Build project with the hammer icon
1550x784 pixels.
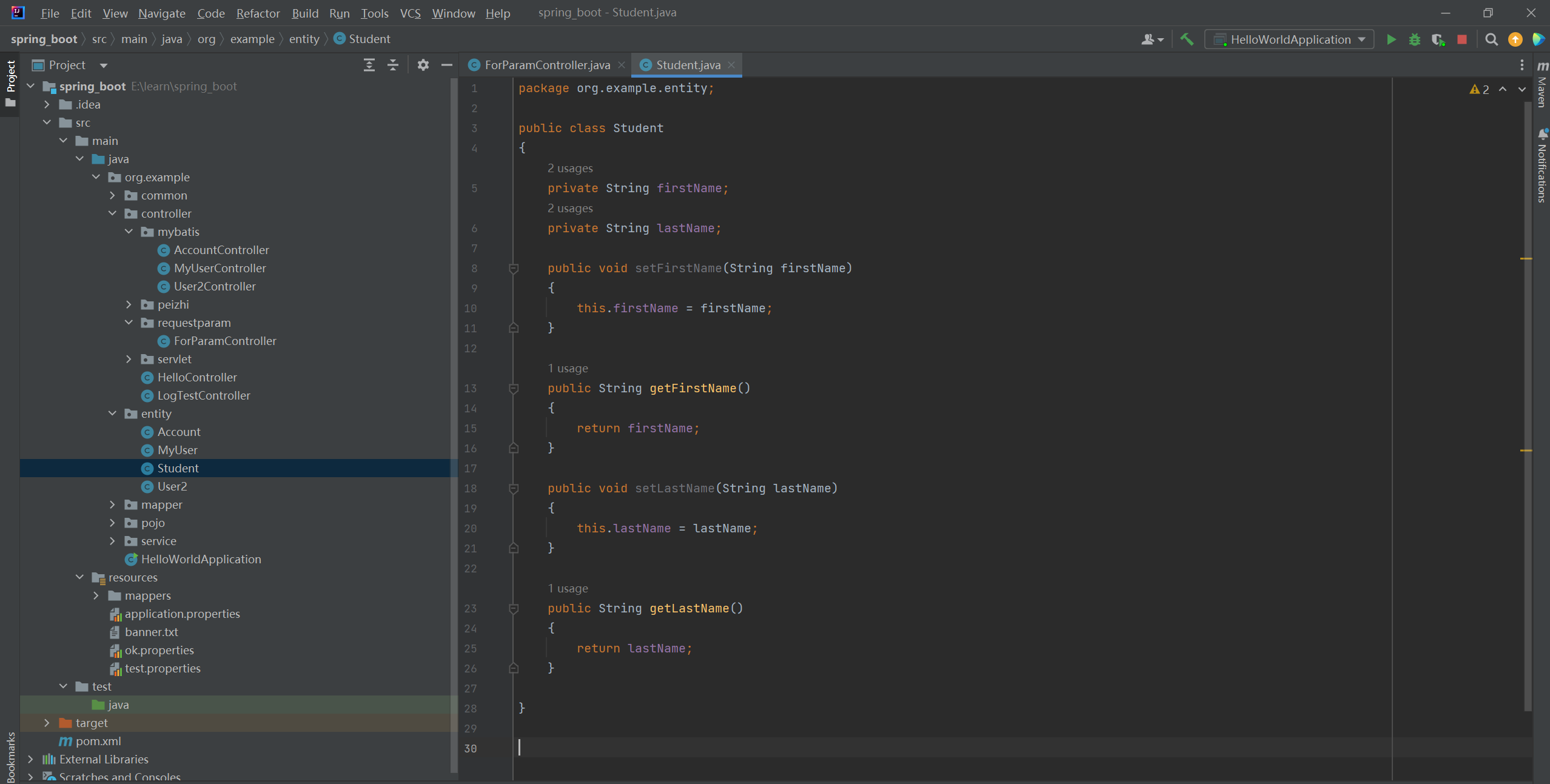coord(1186,39)
